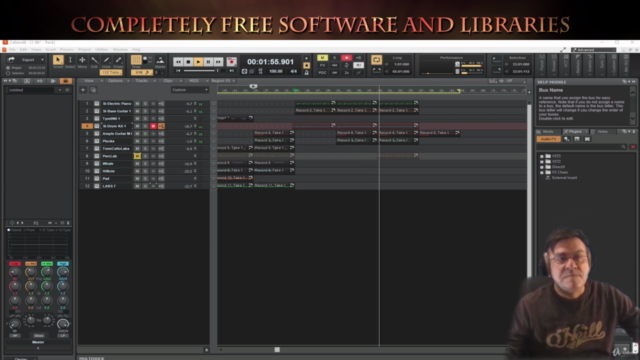Open the Advanced workspace dropdown
Screen dimensions: 640x360
pos(593,50)
